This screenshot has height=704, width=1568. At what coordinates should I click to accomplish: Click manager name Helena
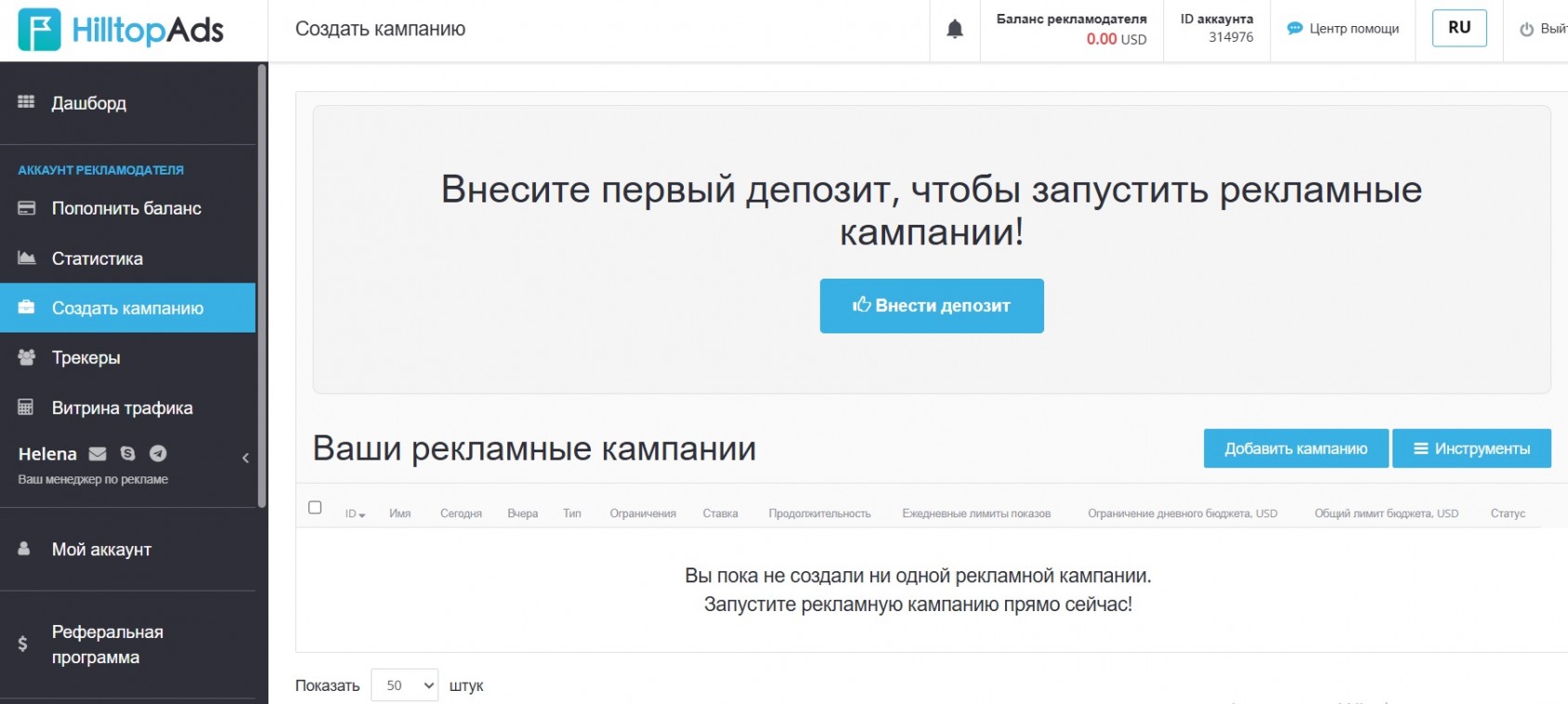point(47,453)
